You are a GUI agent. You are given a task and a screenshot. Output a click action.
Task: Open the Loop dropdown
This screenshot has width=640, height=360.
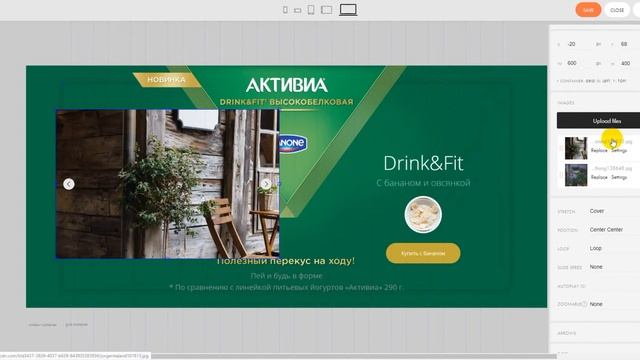(614, 248)
